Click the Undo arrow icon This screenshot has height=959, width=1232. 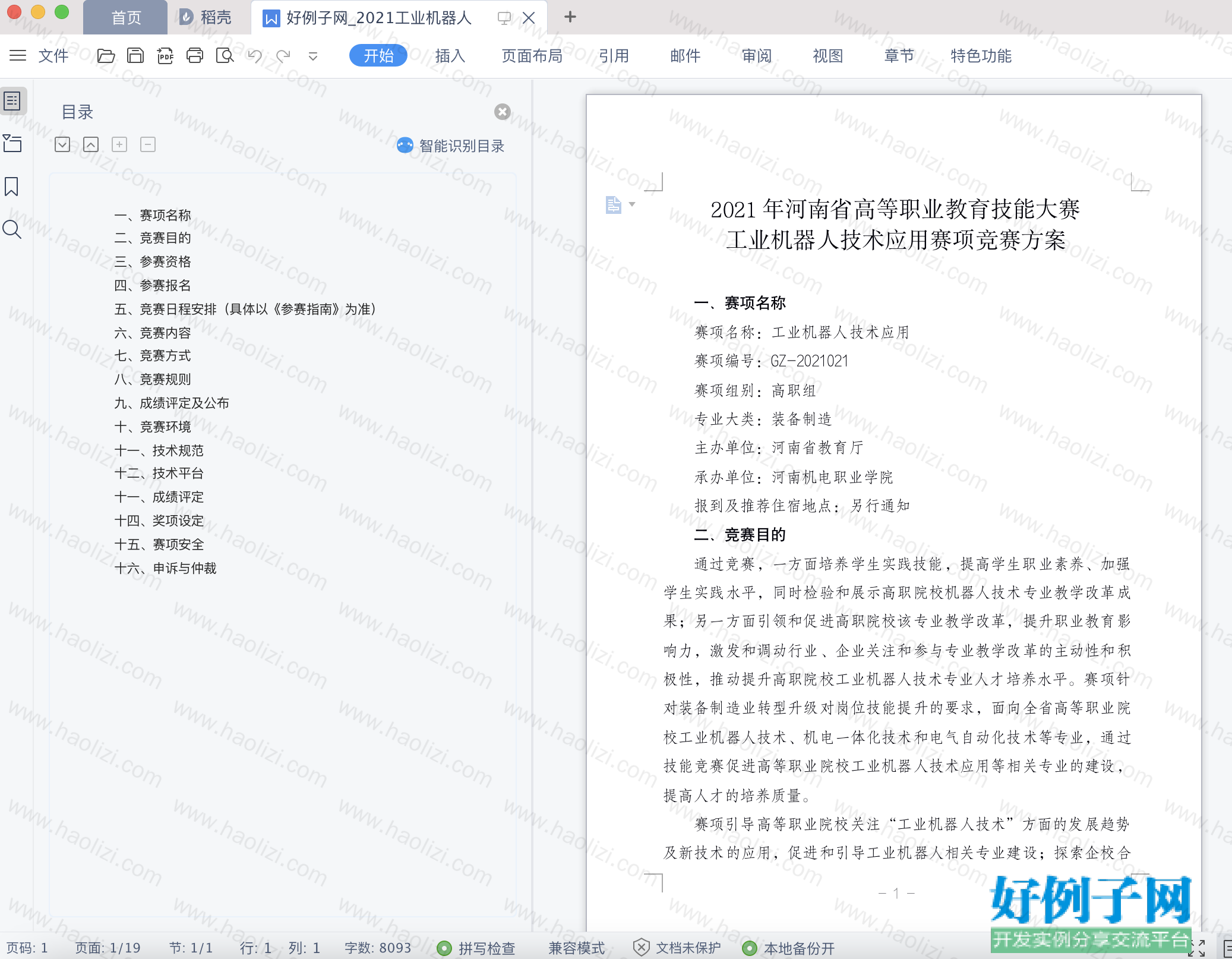tap(255, 56)
